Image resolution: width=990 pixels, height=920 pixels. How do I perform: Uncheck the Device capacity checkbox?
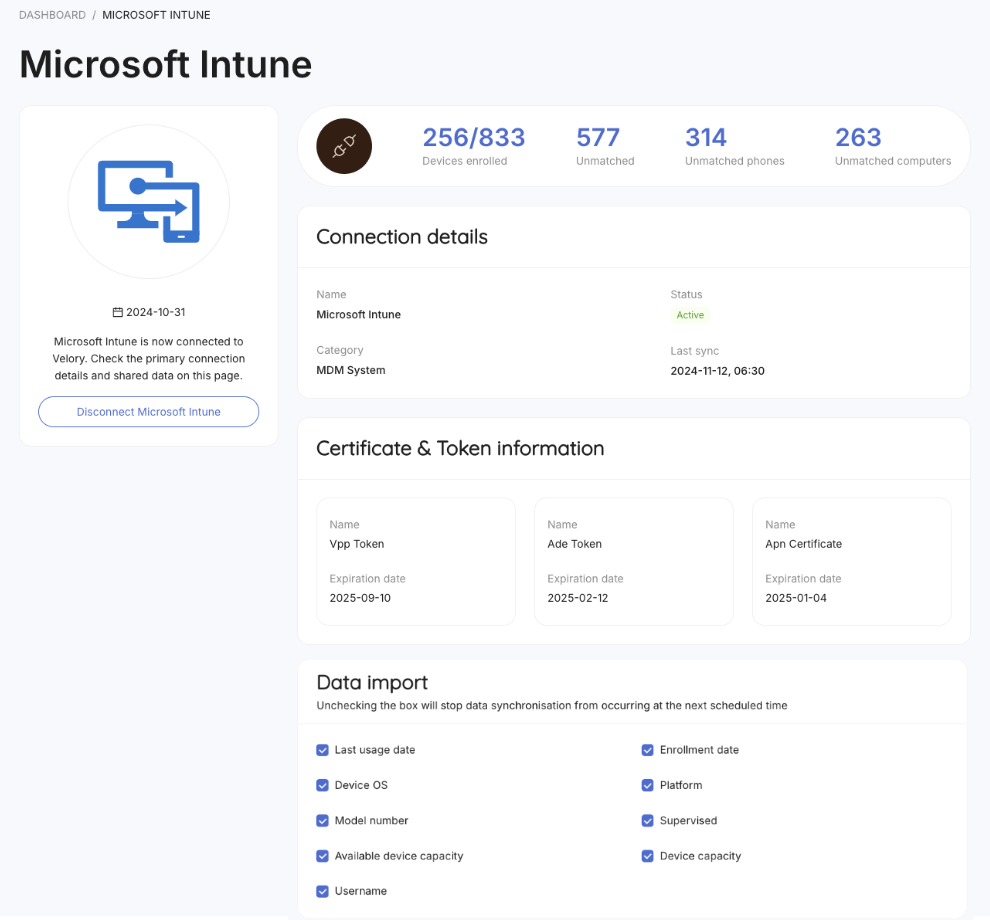click(648, 856)
